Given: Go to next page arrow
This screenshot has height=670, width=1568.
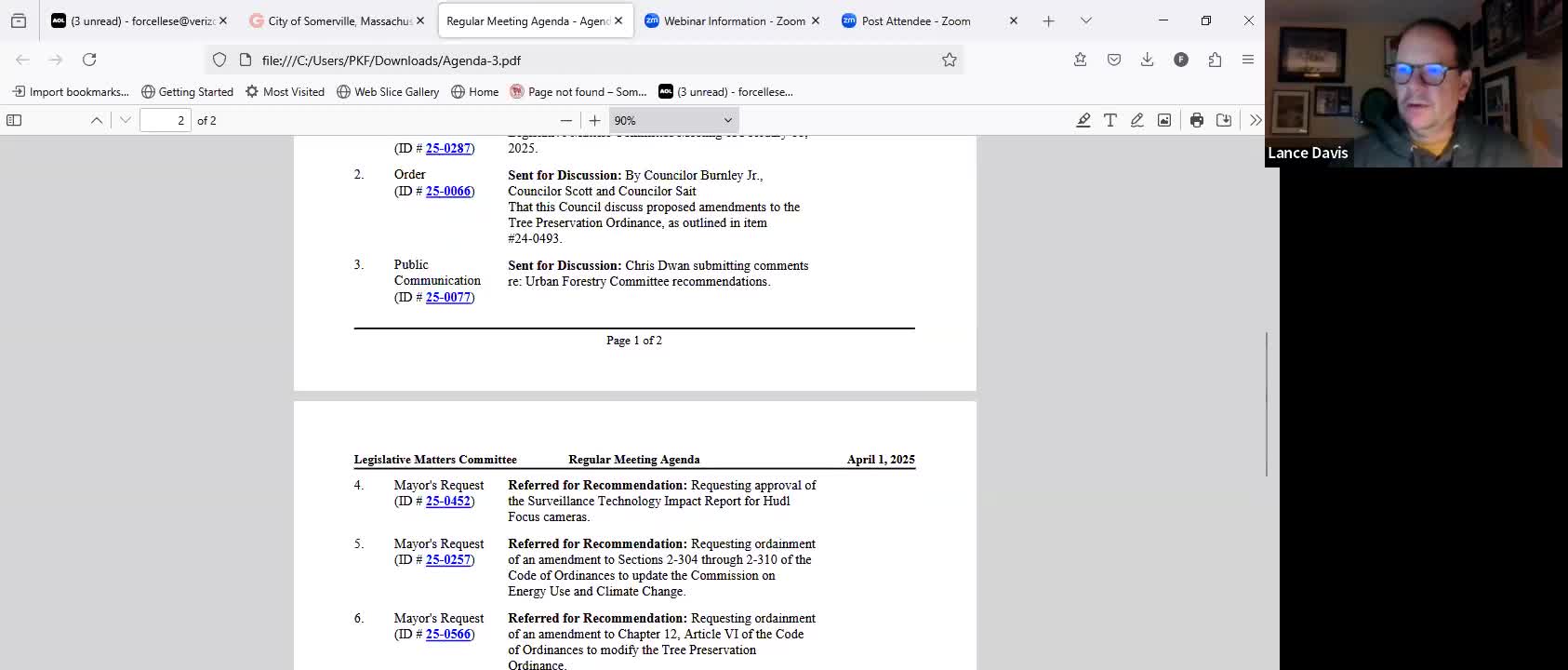Looking at the screenshot, I should coord(126,120).
